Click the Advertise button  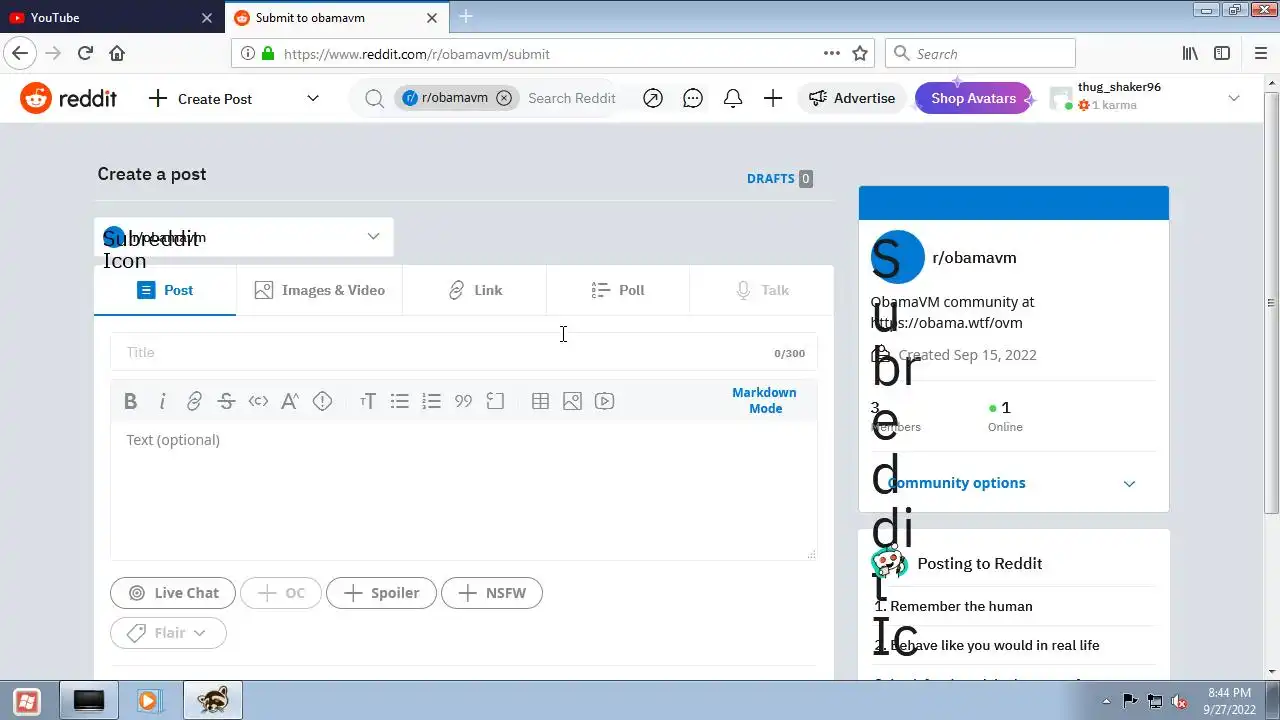(852, 98)
